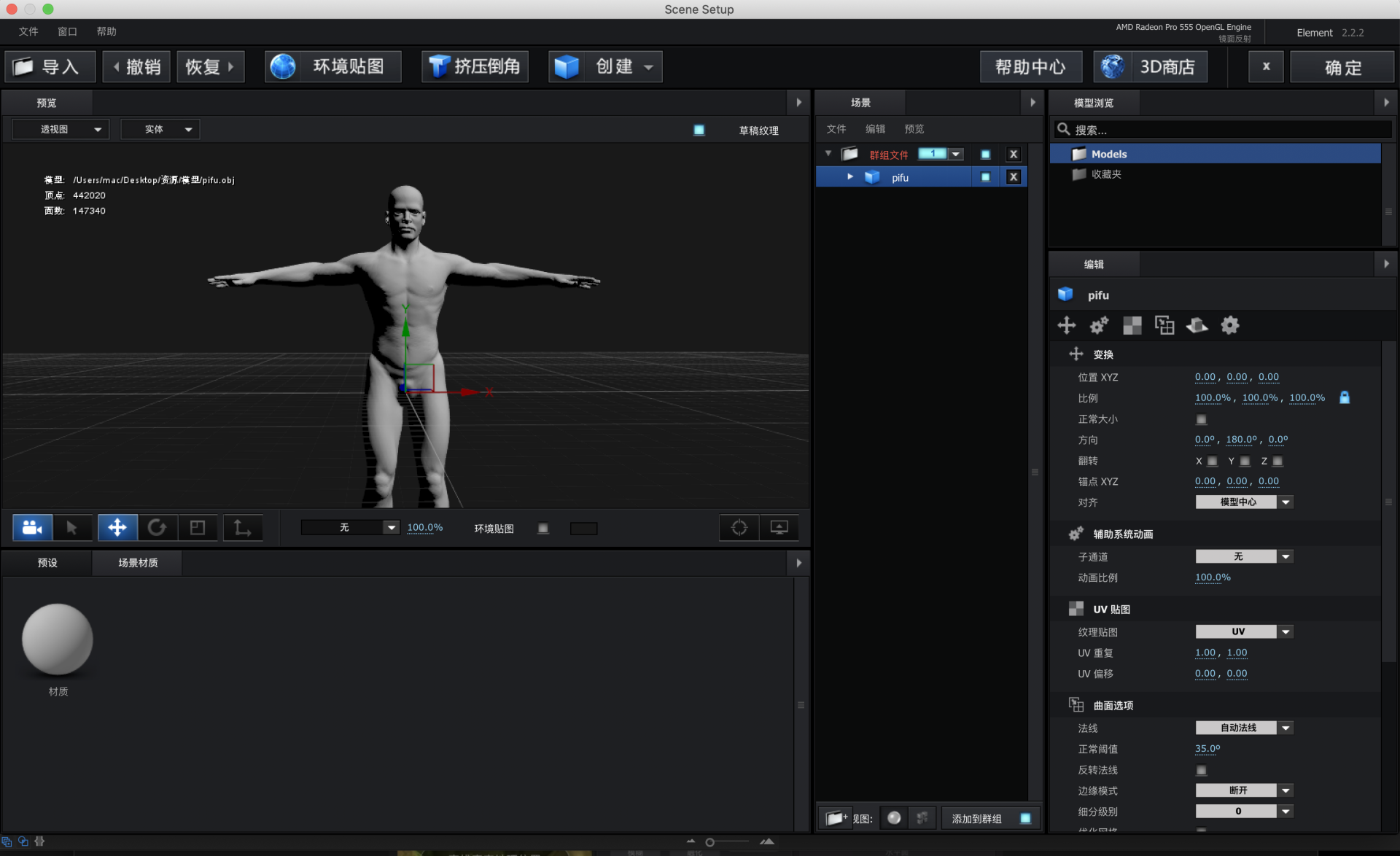Image resolution: width=1400 pixels, height=856 pixels.
Task: Open the File (文件) menu in top menu bar
Action: [x=28, y=31]
